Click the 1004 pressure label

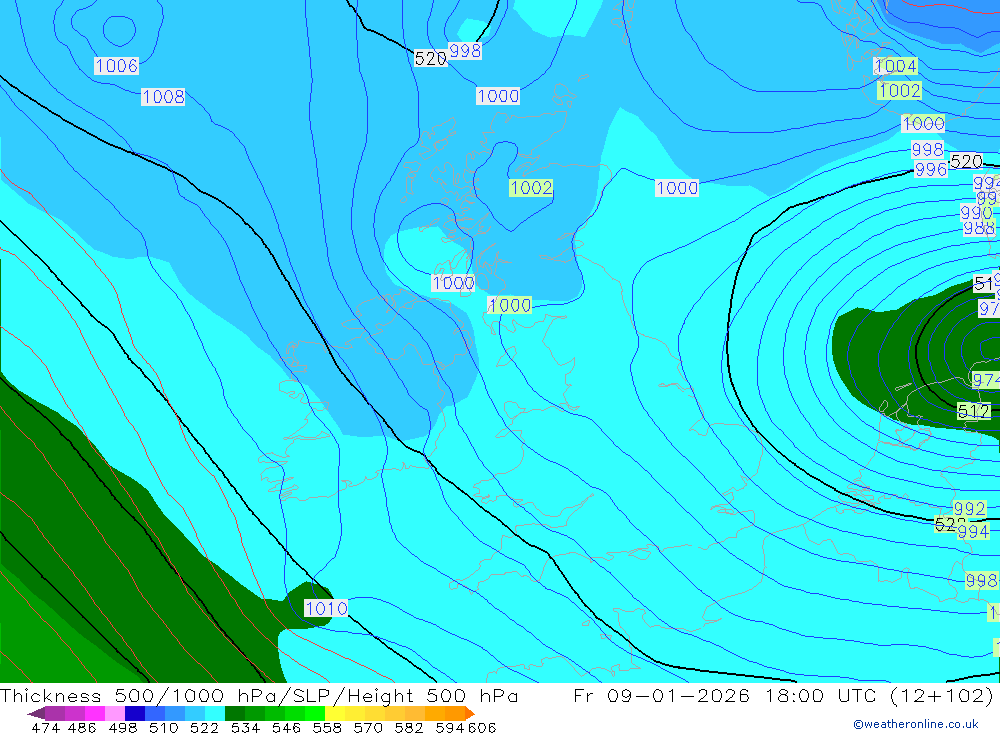895,66
